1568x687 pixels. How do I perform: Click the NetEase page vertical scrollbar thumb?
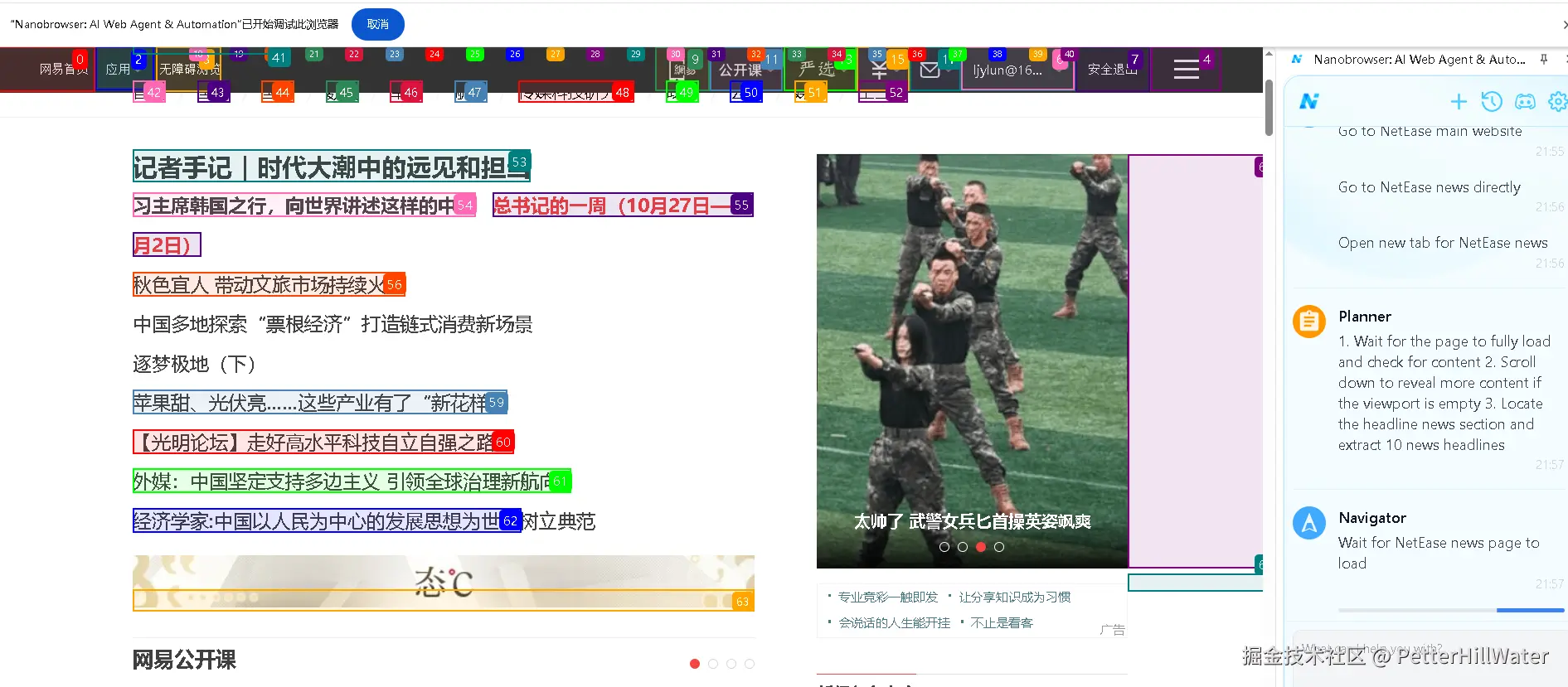tap(1269, 108)
